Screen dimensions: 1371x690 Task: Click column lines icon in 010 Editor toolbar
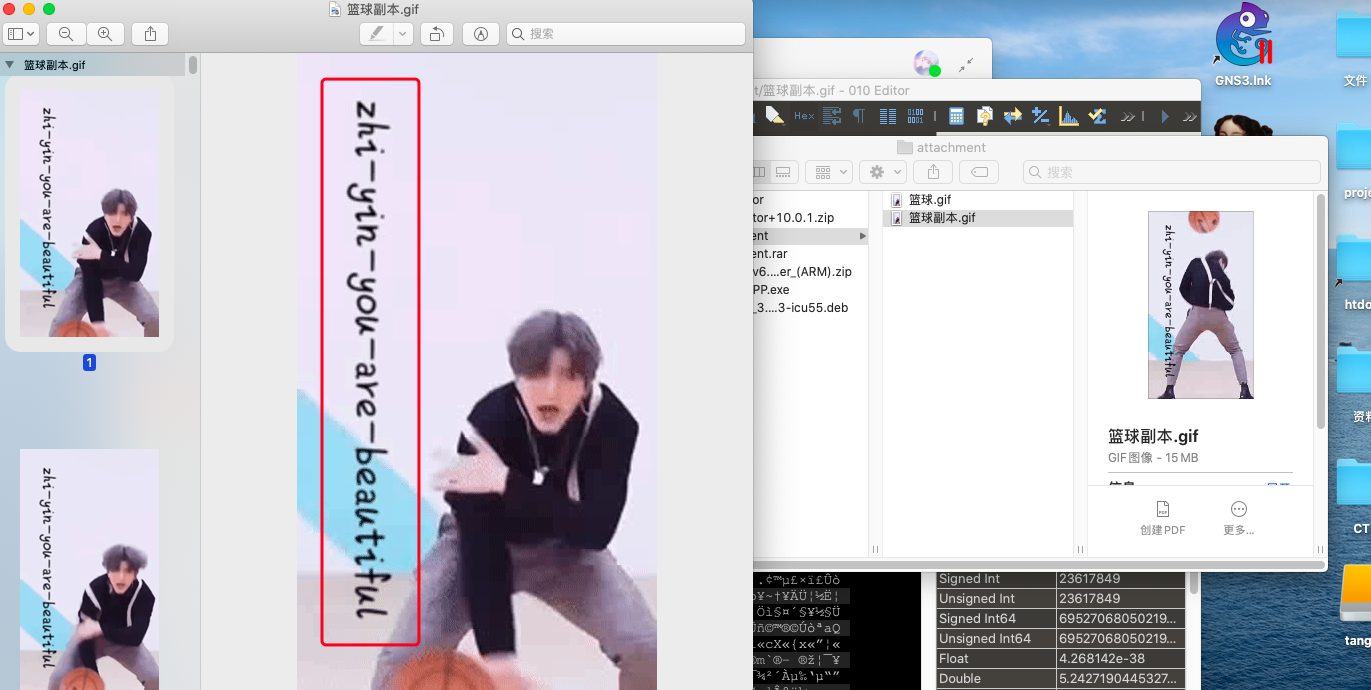(x=887, y=116)
